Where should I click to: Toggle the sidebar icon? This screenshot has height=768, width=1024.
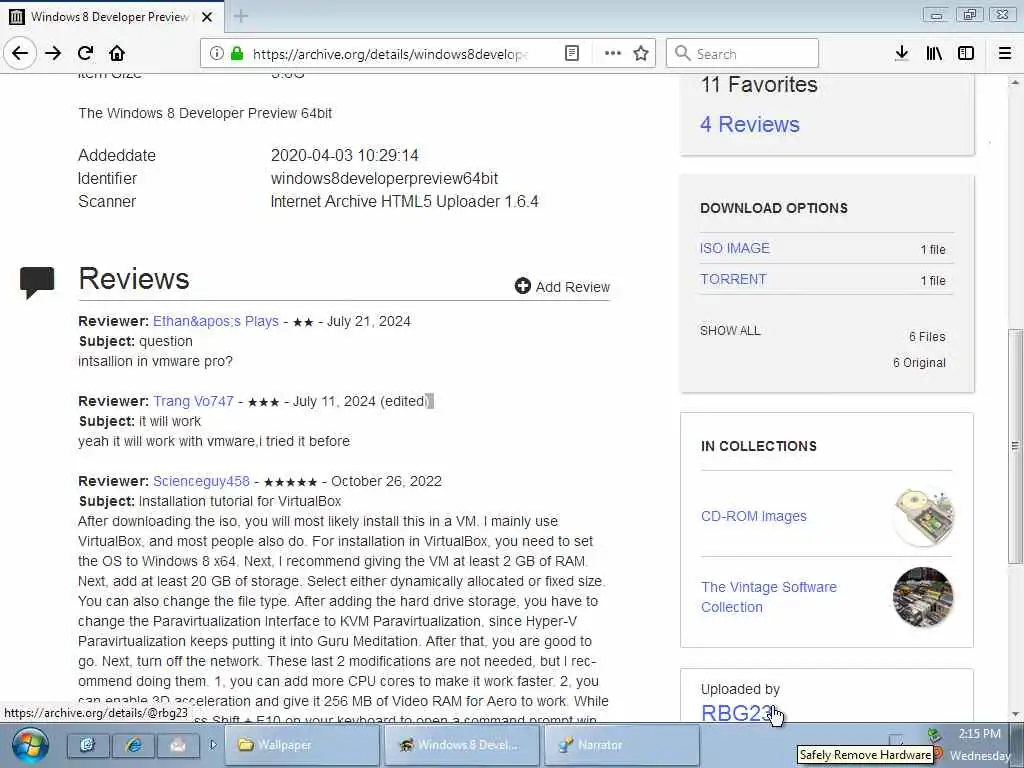point(966,54)
